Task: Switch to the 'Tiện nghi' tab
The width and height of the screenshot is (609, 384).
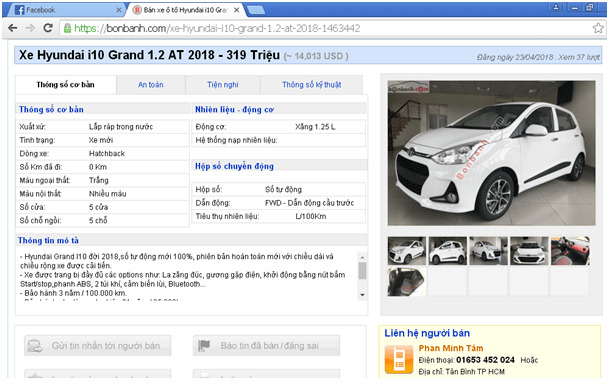Action: (x=223, y=85)
